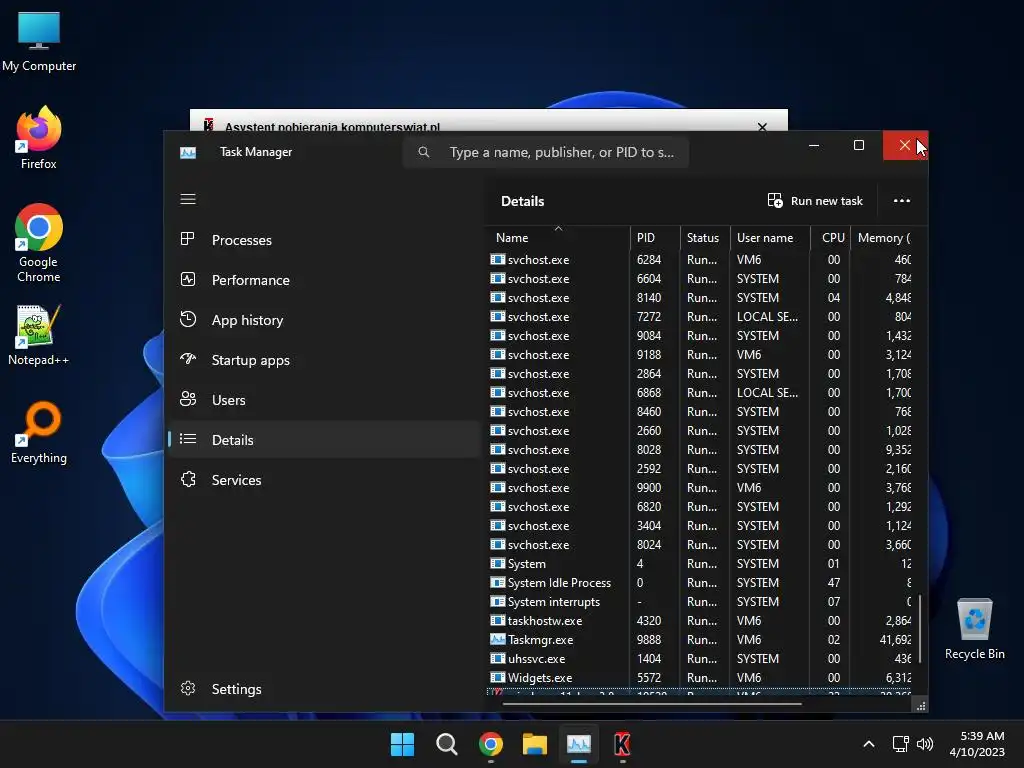
Task: Open the Google Chrome desktop shortcut
Action: pyautogui.click(x=39, y=243)
